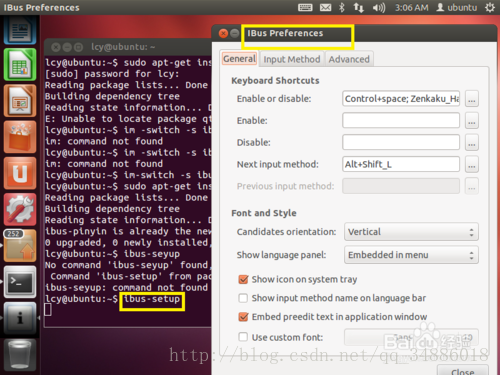Open Ubuntu Software Center shopping bag icon
This screenshot has height=375, width=500.
pos(20,137)
